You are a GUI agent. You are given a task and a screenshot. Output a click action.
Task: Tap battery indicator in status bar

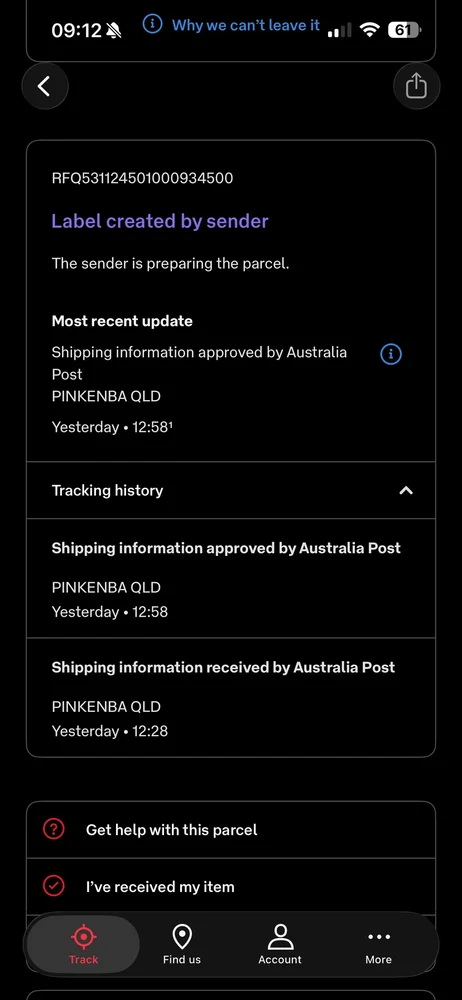(404, 29)
